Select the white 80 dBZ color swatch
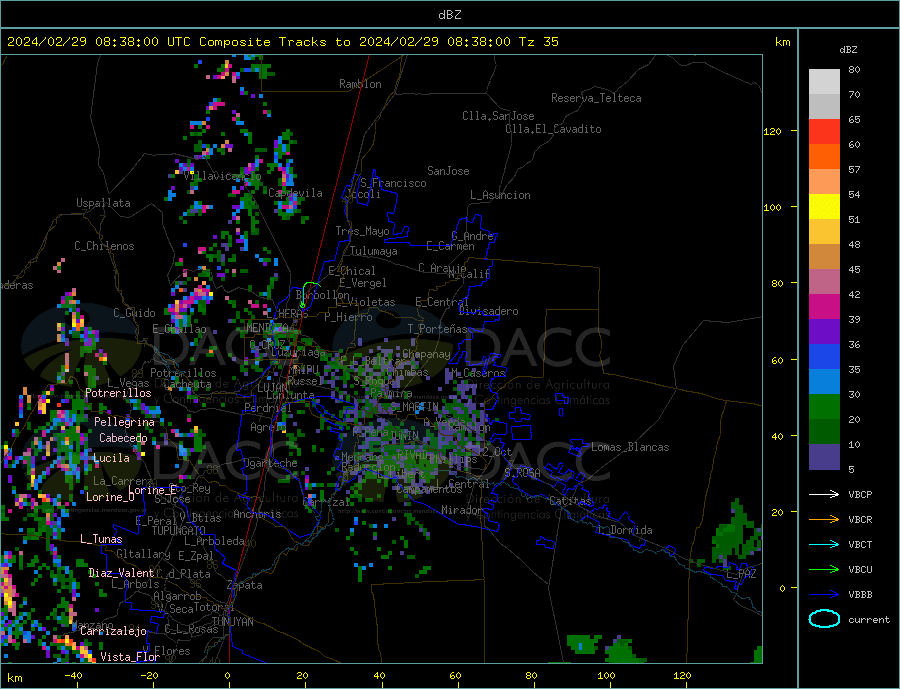The image size is (900, 689). coord(824,82)
